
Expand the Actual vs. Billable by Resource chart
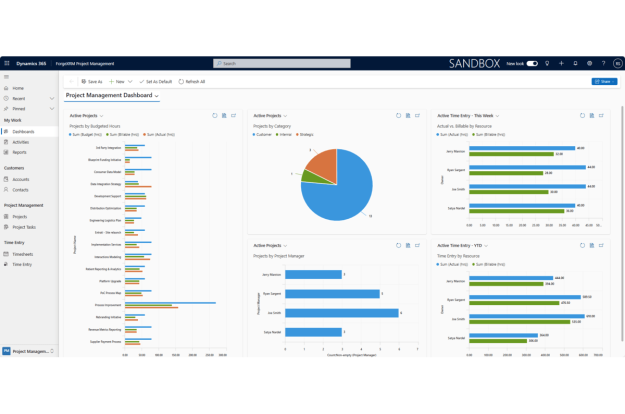click(601, 116)
